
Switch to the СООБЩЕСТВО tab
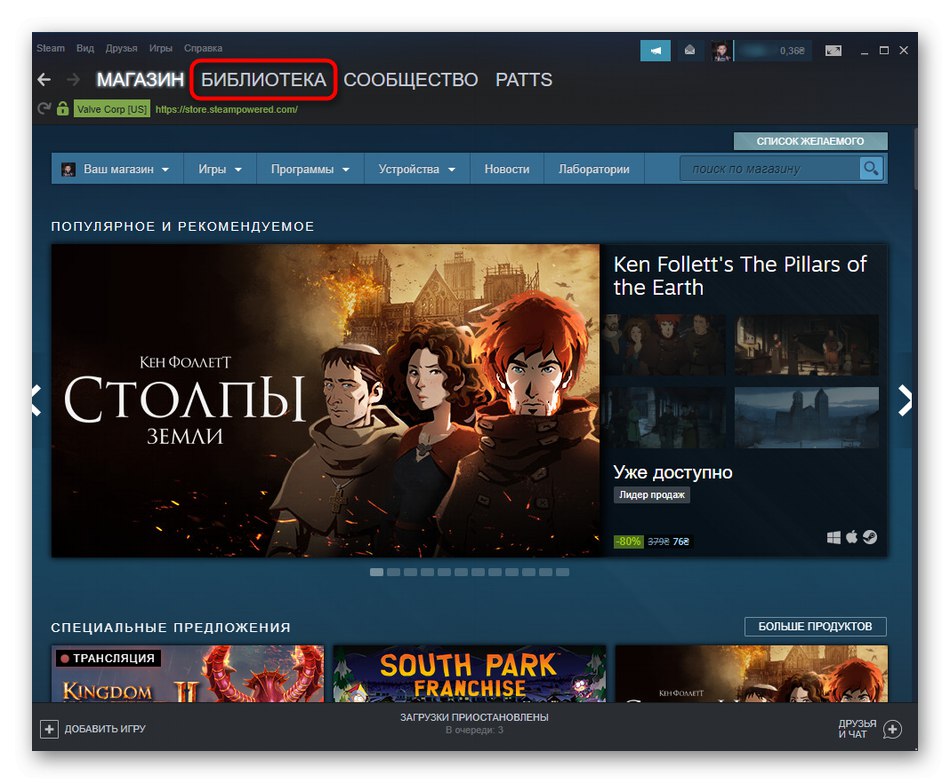(x=411, y=79)
